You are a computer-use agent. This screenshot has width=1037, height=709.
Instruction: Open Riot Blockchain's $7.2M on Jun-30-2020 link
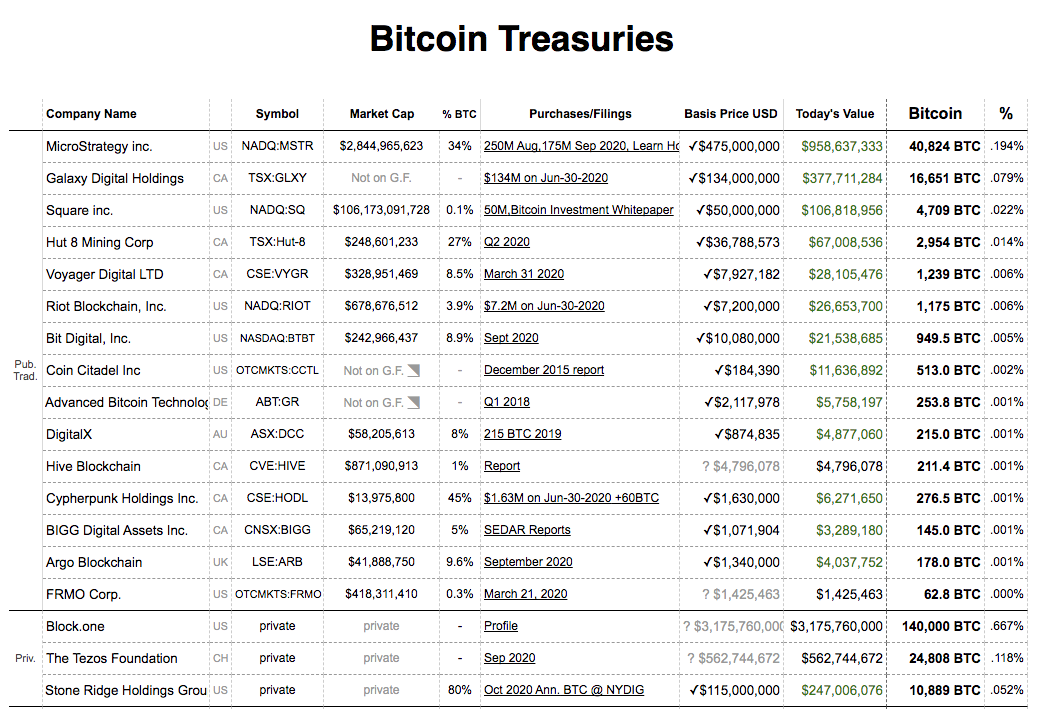[544, 306]
